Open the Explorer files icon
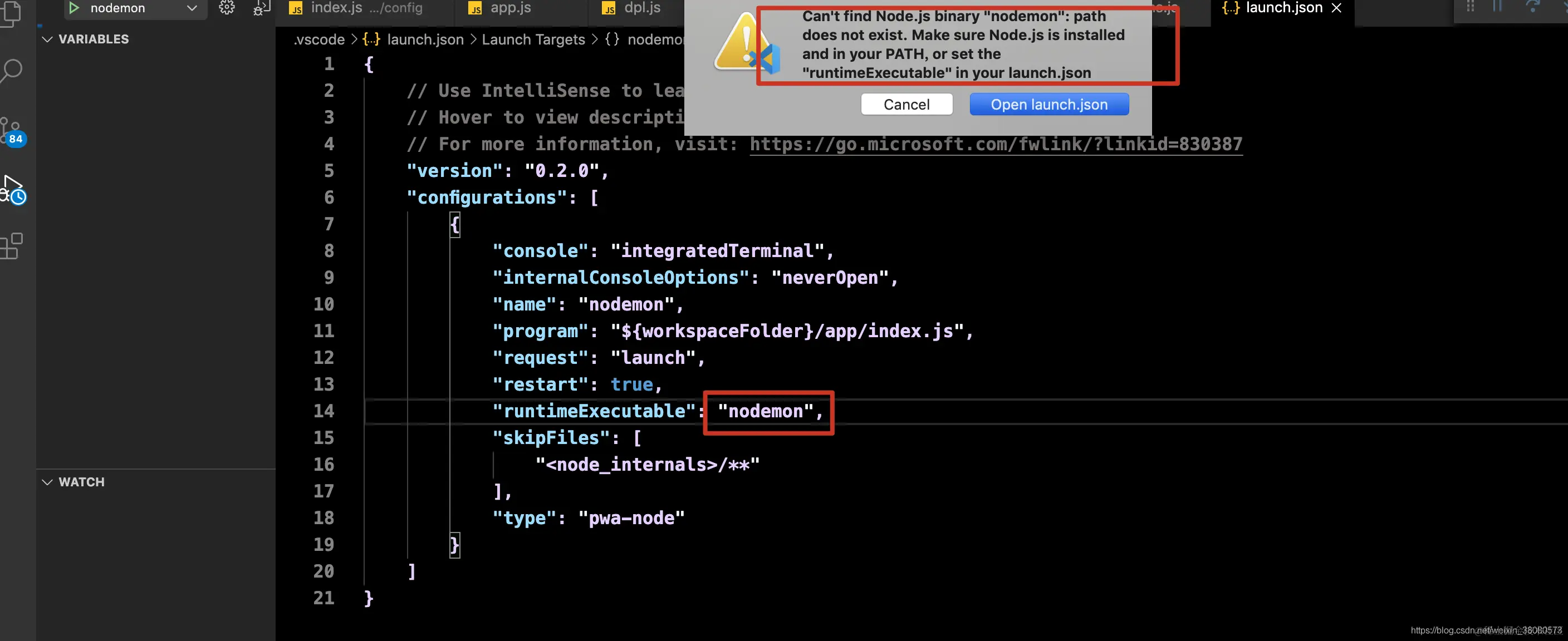The width and height of the screenshot is (1568, 641). pyautogui.click(x=12, y=13)
